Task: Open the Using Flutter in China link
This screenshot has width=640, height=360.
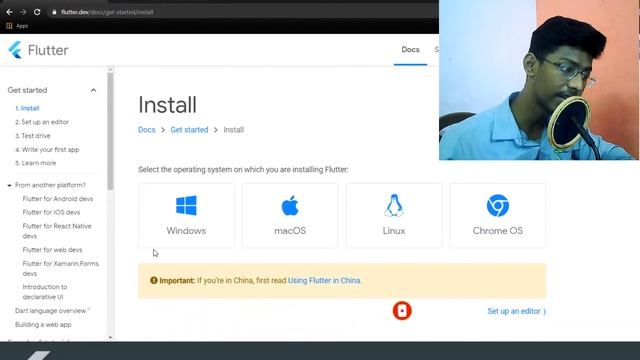Action: tap(324, 280)
